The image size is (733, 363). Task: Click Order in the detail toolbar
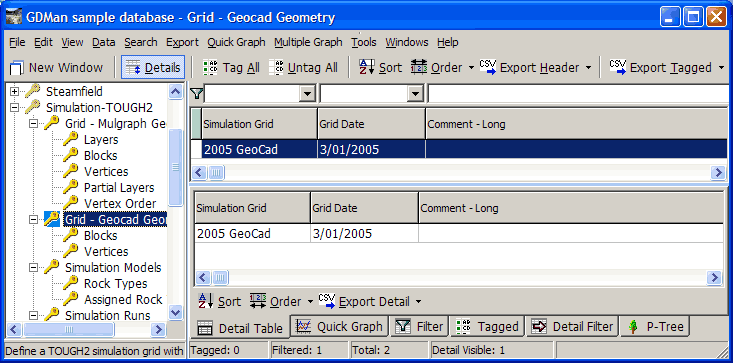tap(276, 302)
